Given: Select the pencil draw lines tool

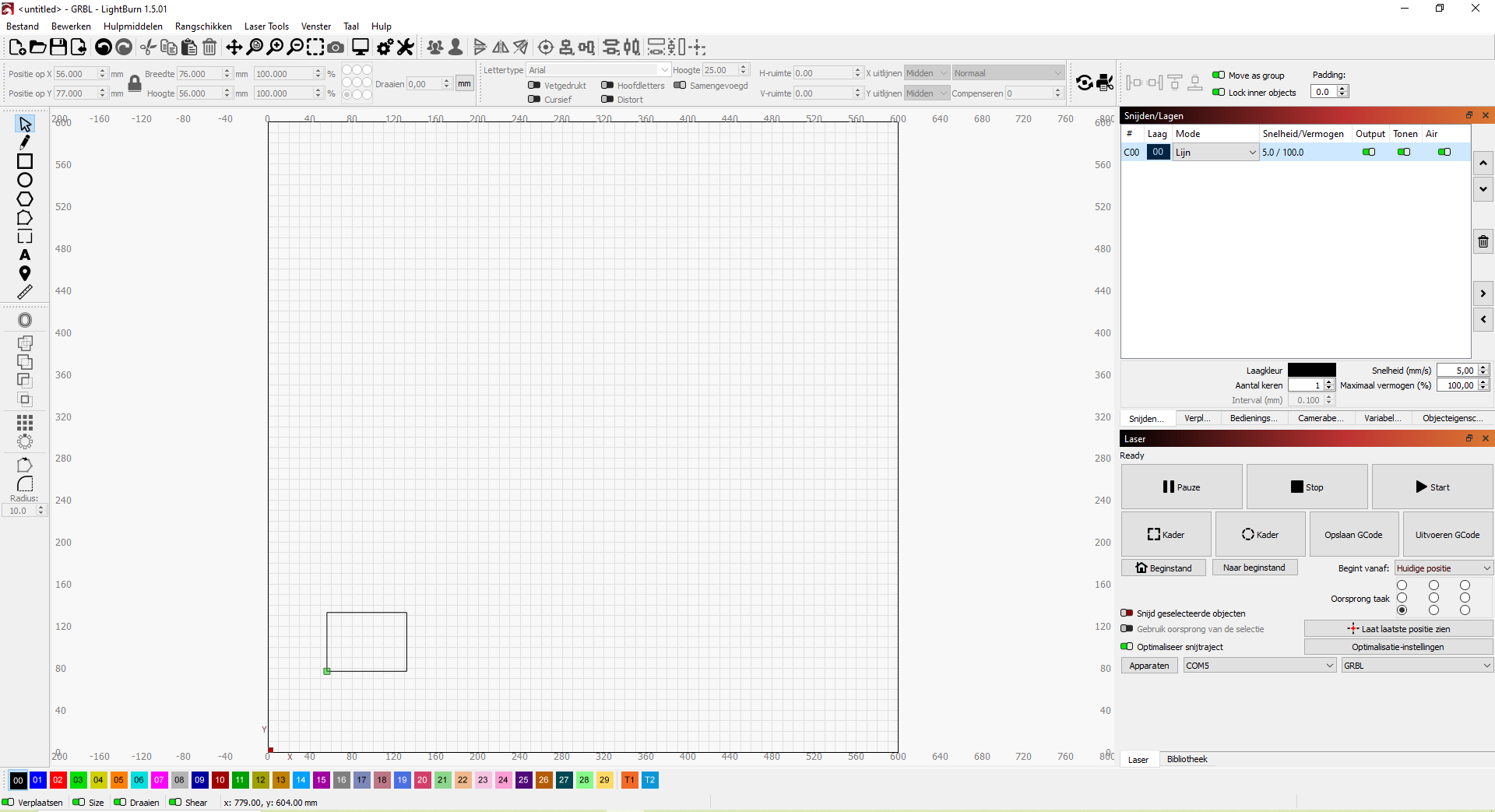Looking at the screenshot, I should click(25, 142).
